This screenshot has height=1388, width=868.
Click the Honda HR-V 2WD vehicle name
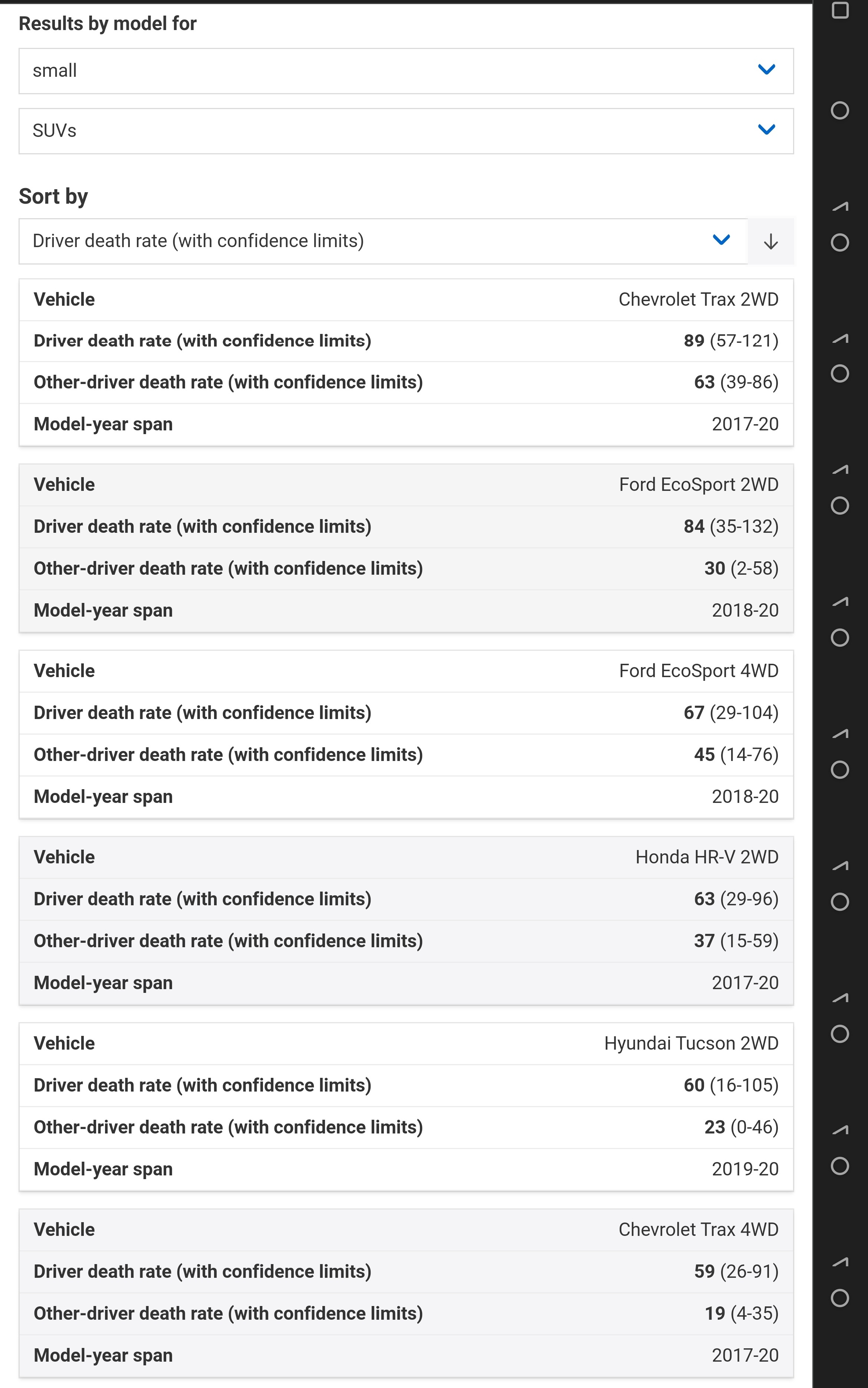point(707,857)
